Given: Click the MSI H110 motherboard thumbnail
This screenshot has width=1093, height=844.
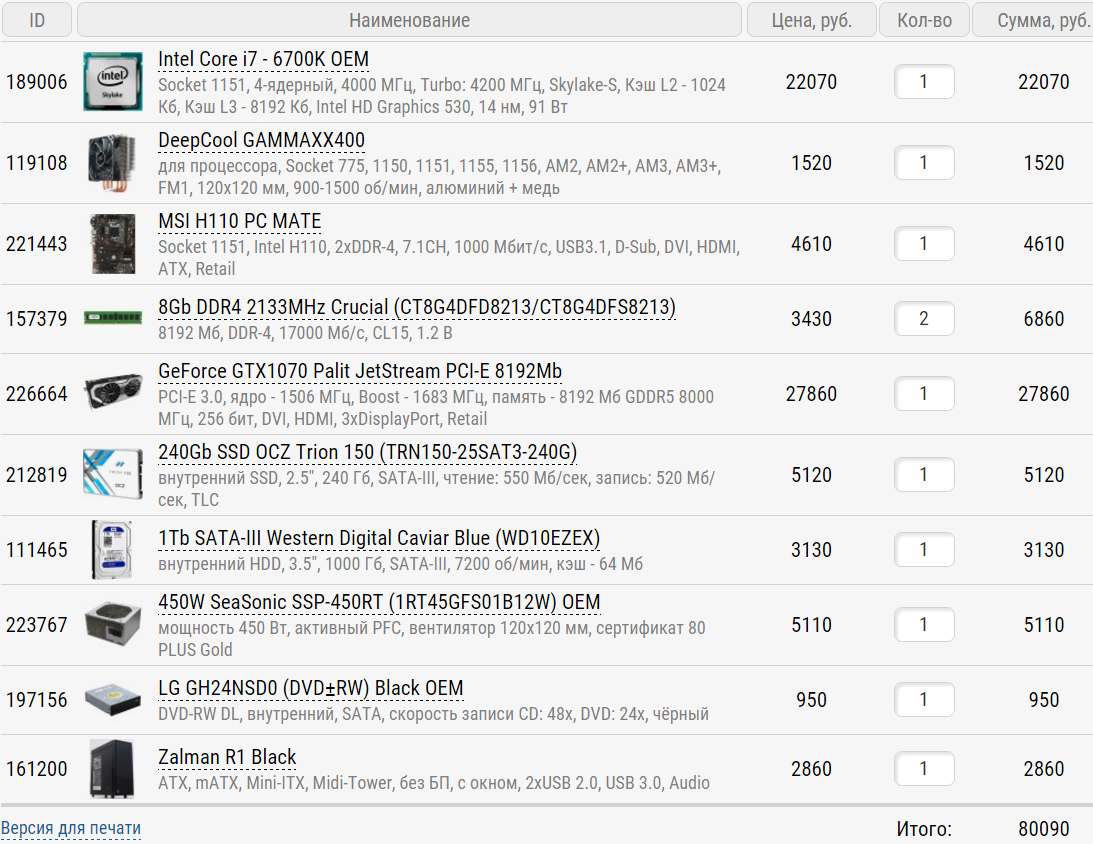Looking at the screenshot, I should (112, 243).
